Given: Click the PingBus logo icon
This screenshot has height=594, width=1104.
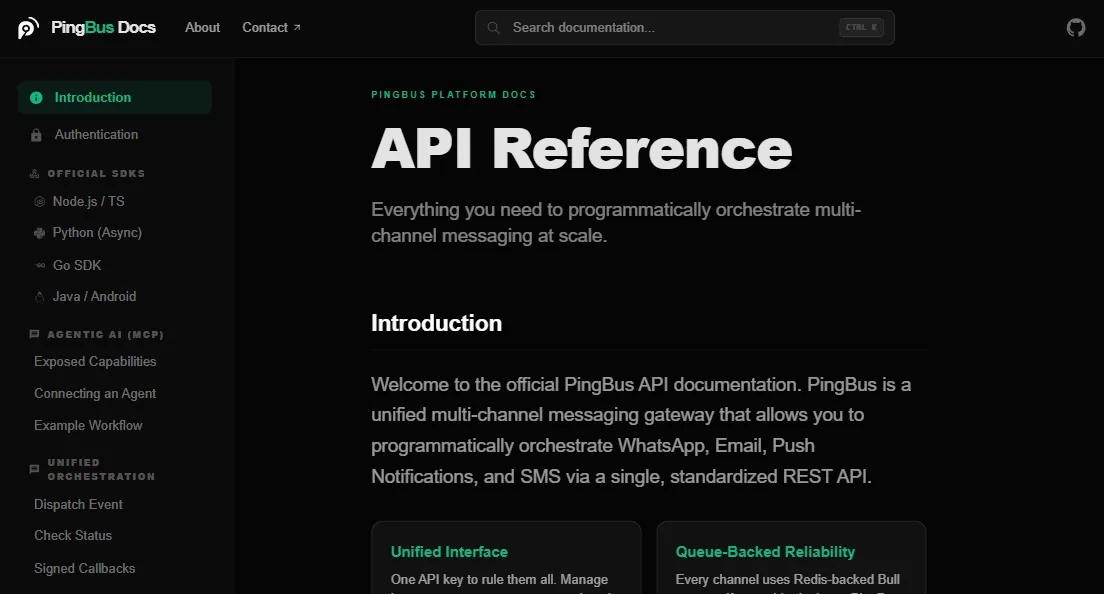Looking at the screenshot, I should pos(28,28).
